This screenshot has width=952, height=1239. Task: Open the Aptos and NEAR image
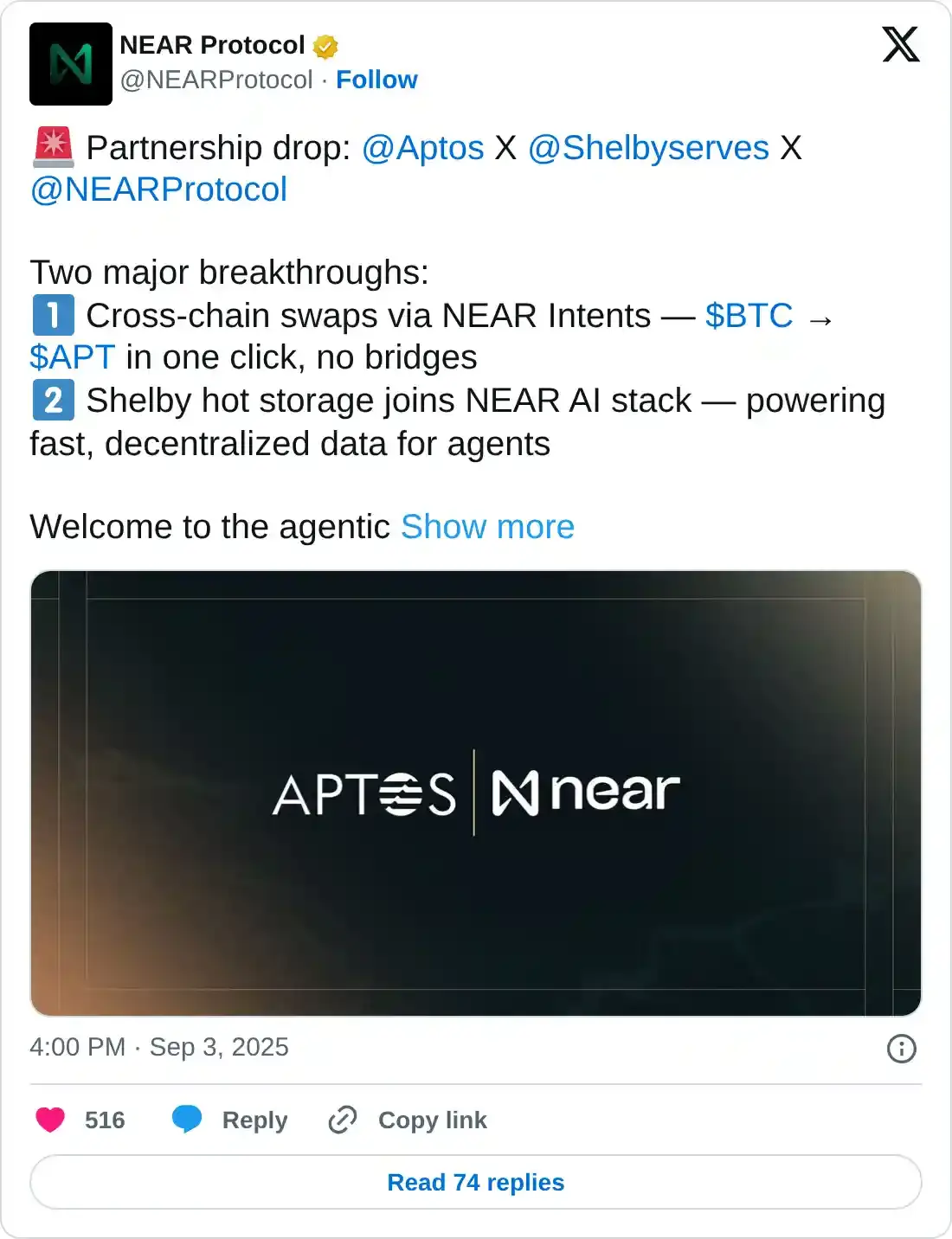tap(476, 793)
